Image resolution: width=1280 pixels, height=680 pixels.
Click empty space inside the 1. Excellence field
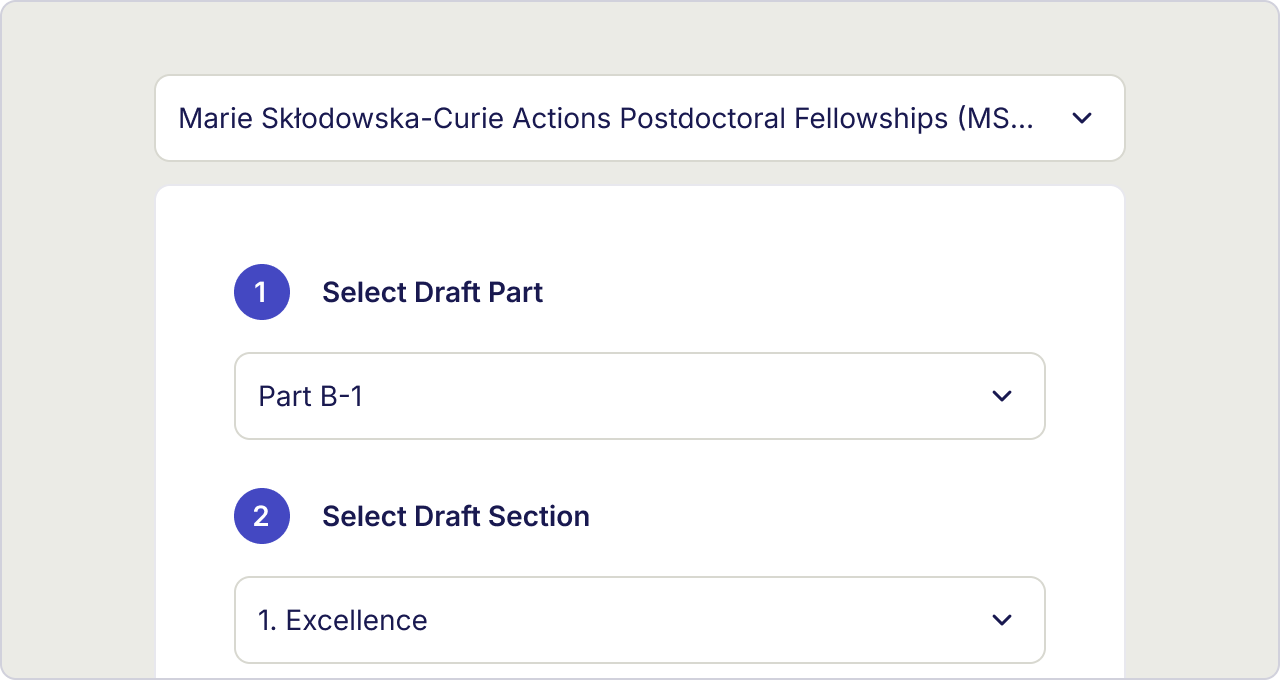(700, 620)
